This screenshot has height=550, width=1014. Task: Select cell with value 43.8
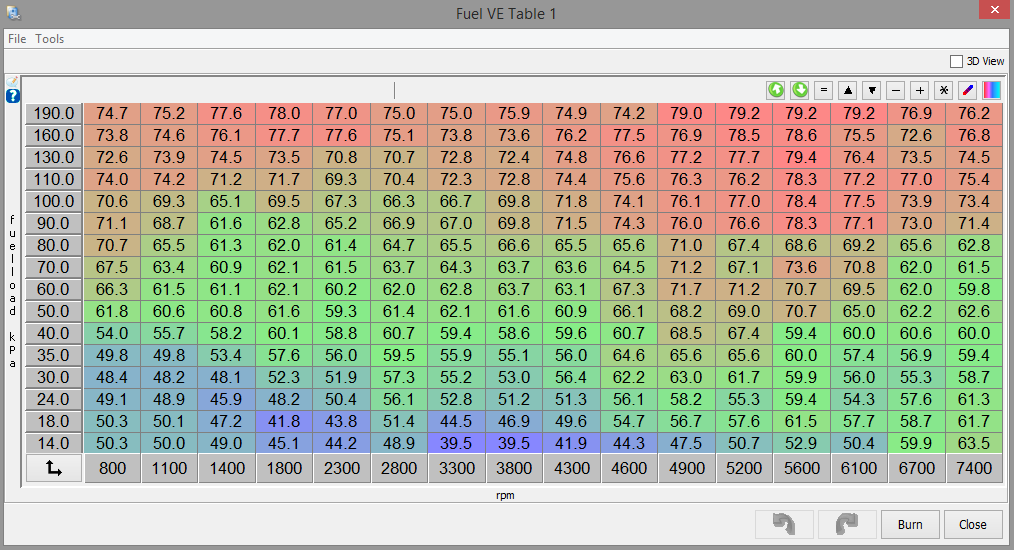coord(341,421)
